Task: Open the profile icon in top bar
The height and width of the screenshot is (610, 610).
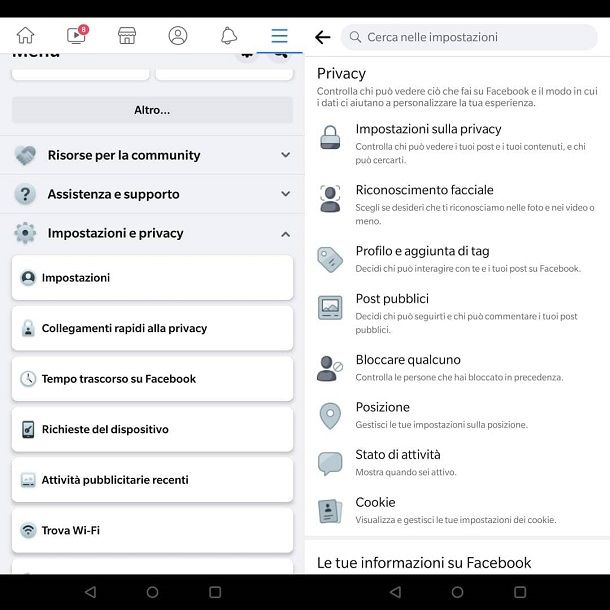Action: tap(178, 35)
